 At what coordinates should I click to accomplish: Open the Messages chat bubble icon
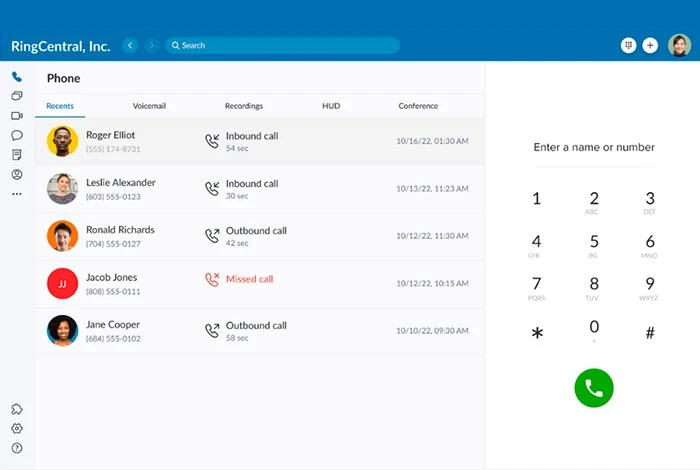pyautogui.click(x=17, y=135)
